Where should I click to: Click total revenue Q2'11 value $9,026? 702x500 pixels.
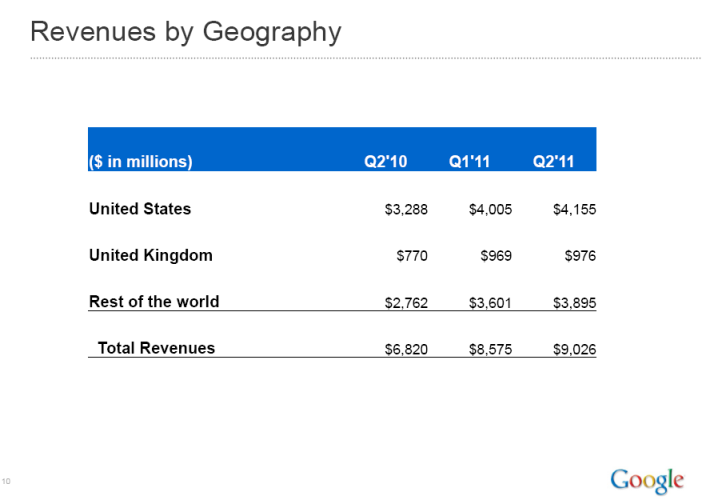pyautogui.click(x=574, y=349)
